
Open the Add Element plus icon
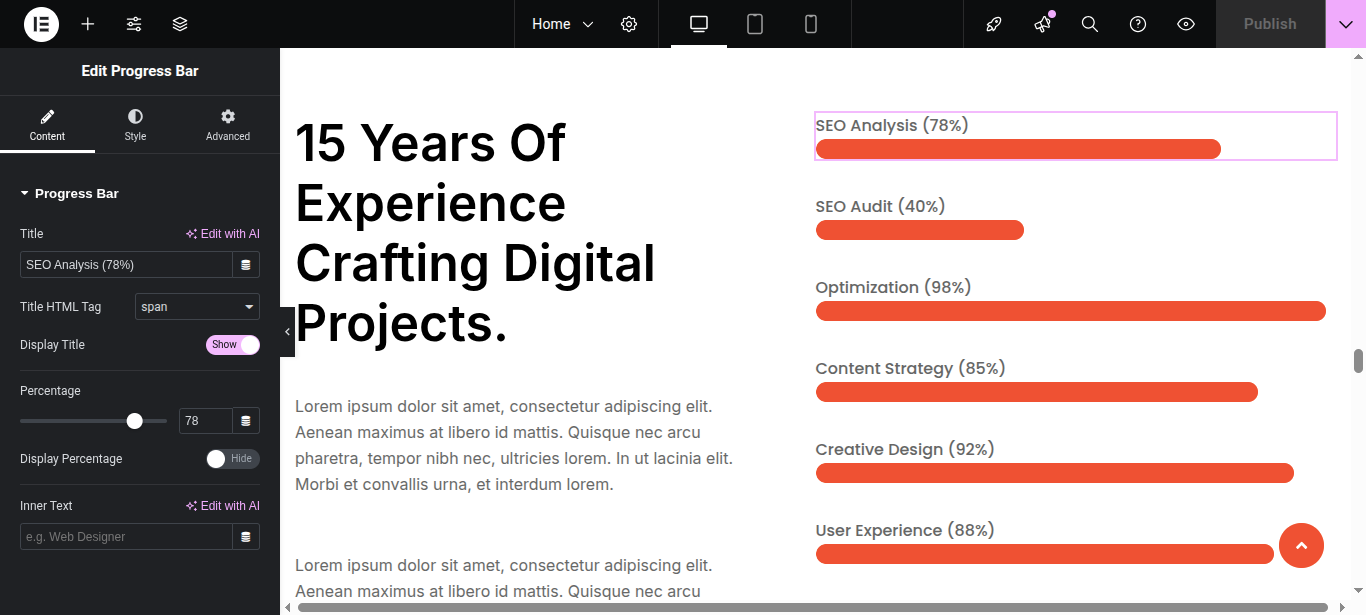[x=88, y=24]
